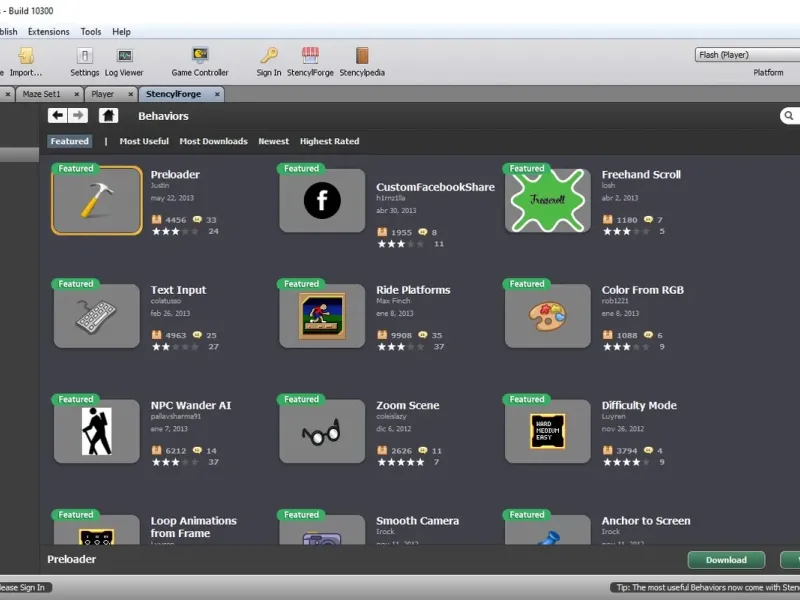Image resolution: width=800 pixels, height=600 pixels.
Task: Select the Loop Animations from Frame thumbnail
Action: coord(96,531)
